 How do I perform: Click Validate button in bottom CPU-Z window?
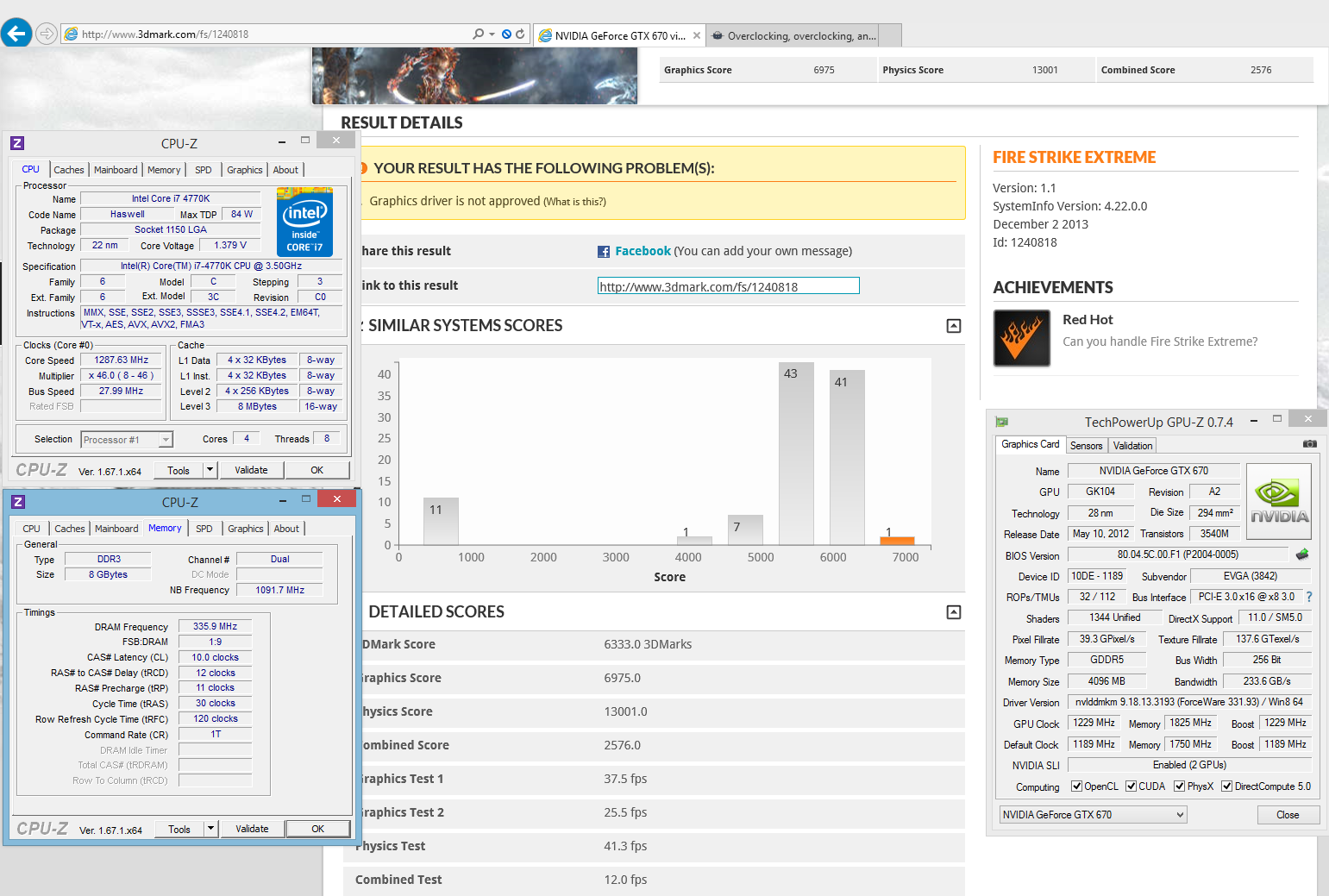(x=252, y=829)
